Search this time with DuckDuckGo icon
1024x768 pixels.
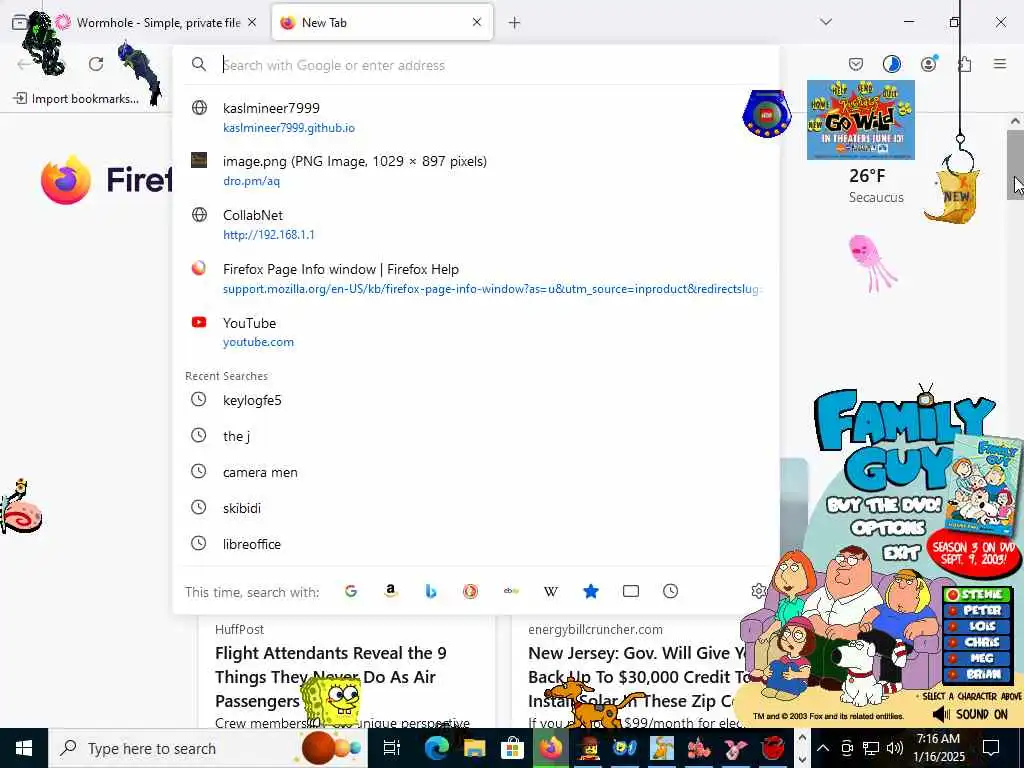click(x=471, y=592)
